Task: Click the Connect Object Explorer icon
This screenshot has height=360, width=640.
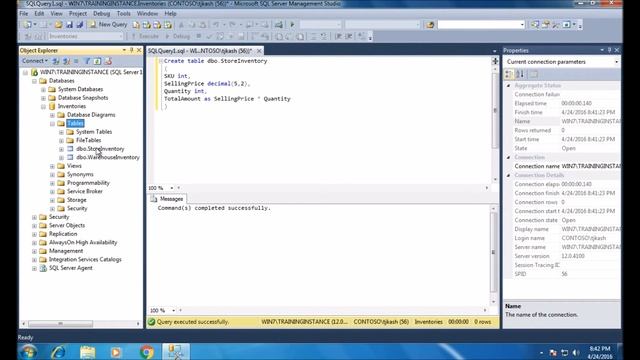Action: [x=56, y=61]
